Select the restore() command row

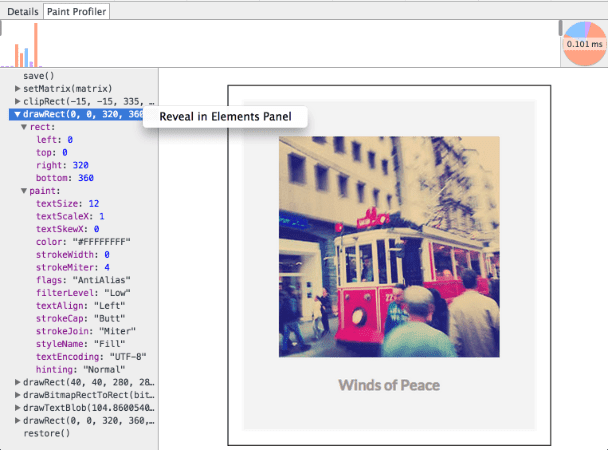pyautogui.click(x=46, y=434)
